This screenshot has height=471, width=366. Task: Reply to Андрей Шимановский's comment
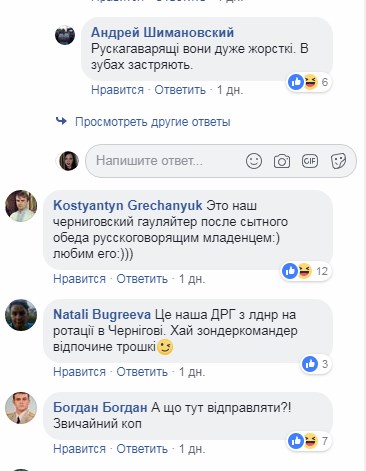tap(180, 90)
